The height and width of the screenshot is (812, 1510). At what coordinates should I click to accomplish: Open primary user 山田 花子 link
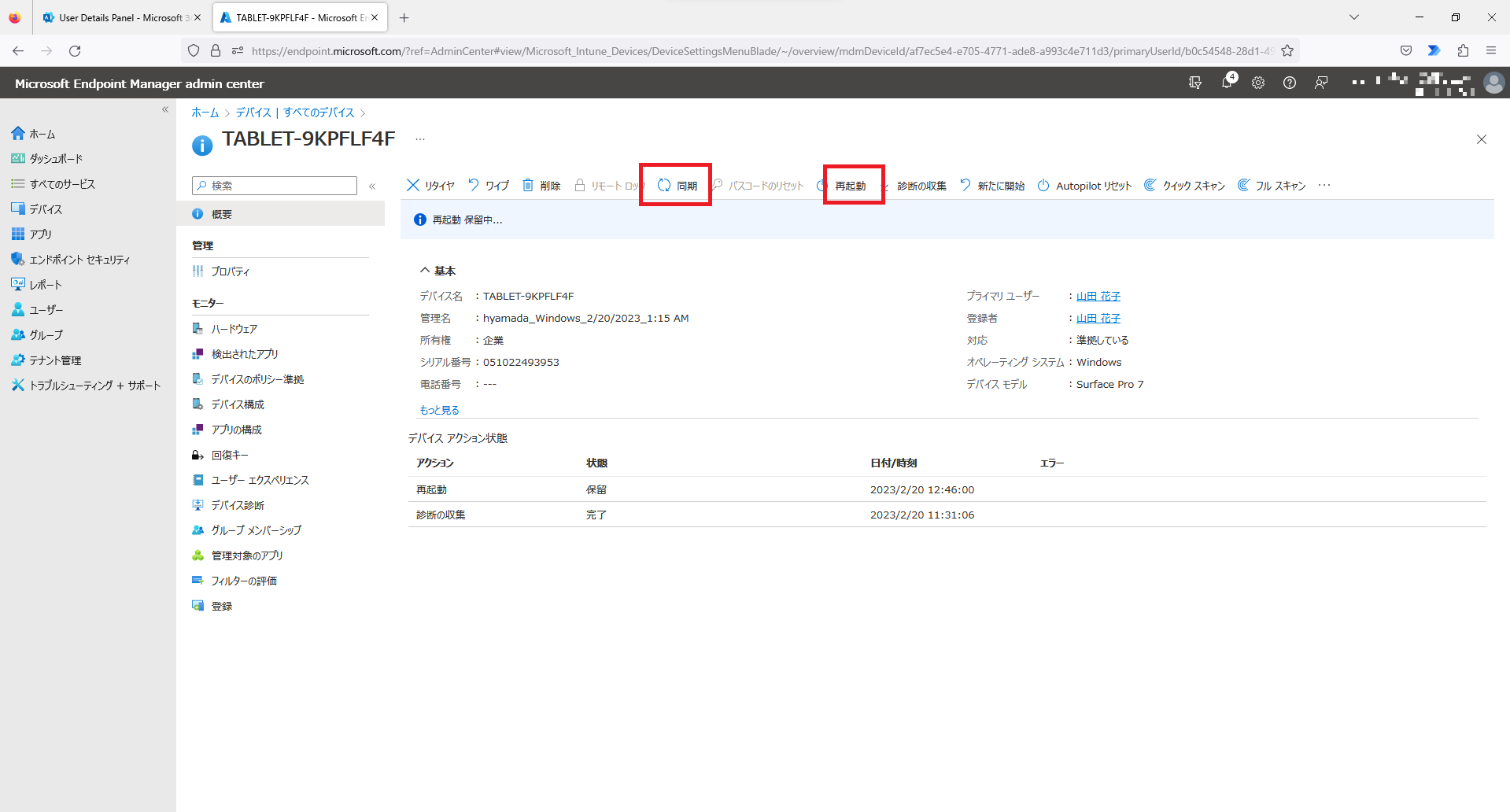(1098, 297)
